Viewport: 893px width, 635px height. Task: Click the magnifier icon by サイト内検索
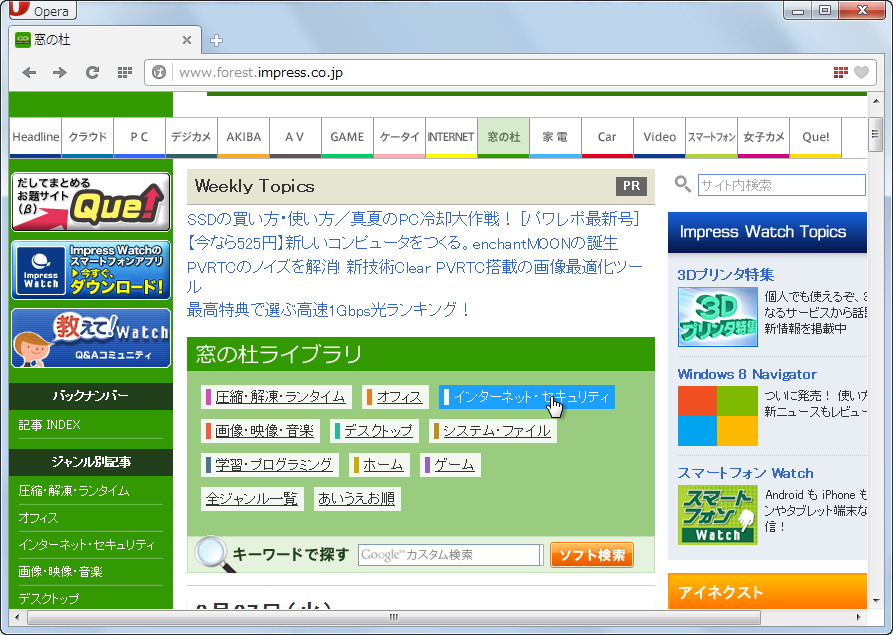tap(682, 185)
